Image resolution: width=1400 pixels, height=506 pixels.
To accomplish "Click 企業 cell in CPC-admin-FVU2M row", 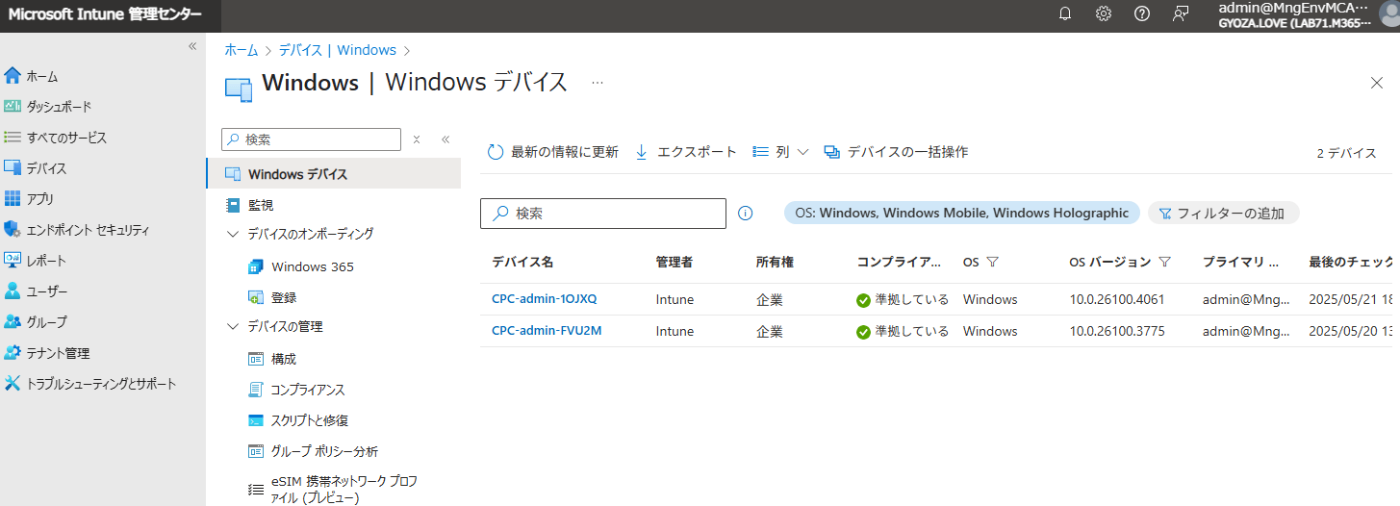I will coord(770,331).
